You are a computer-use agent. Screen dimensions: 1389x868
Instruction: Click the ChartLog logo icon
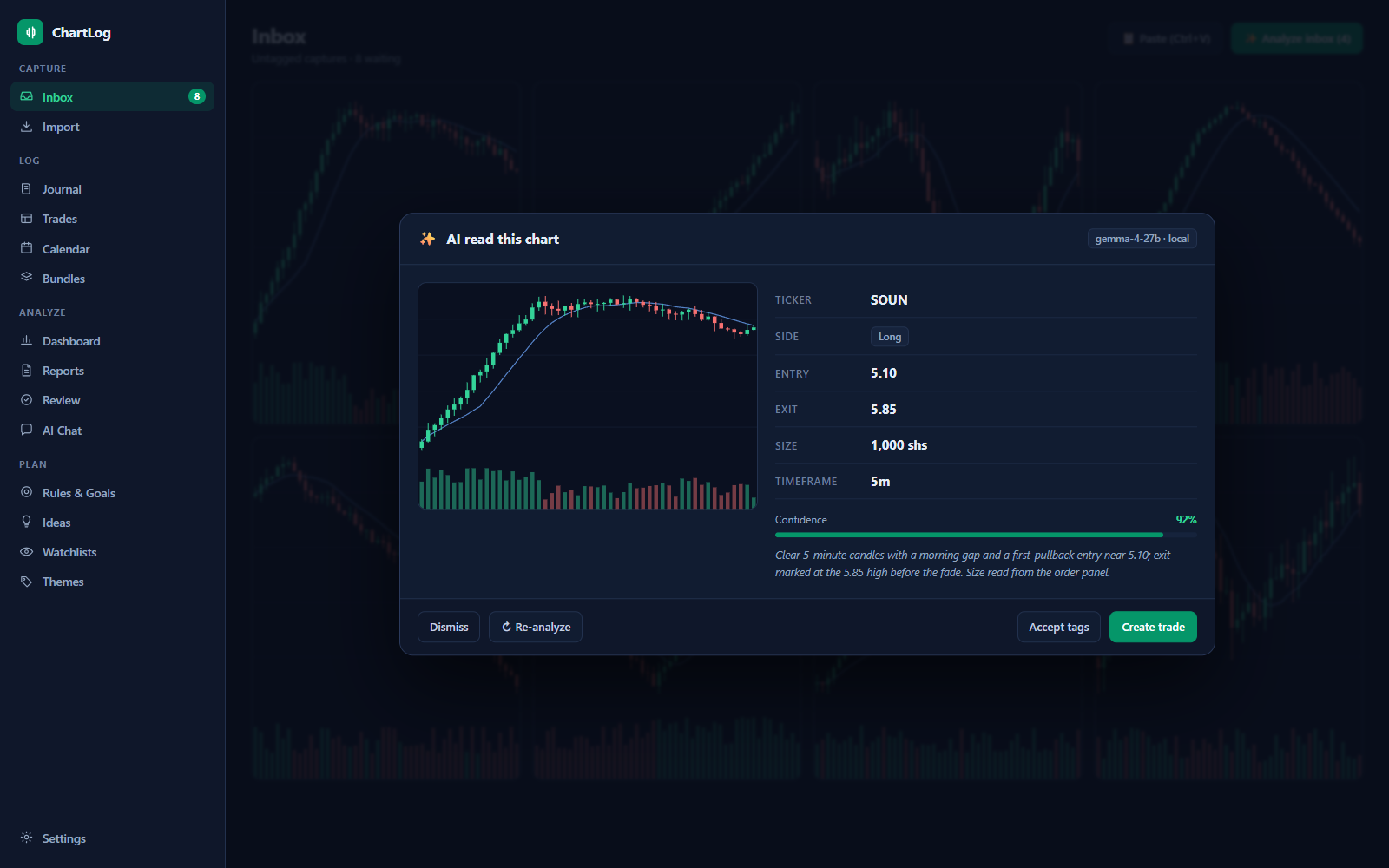(30, 32)
